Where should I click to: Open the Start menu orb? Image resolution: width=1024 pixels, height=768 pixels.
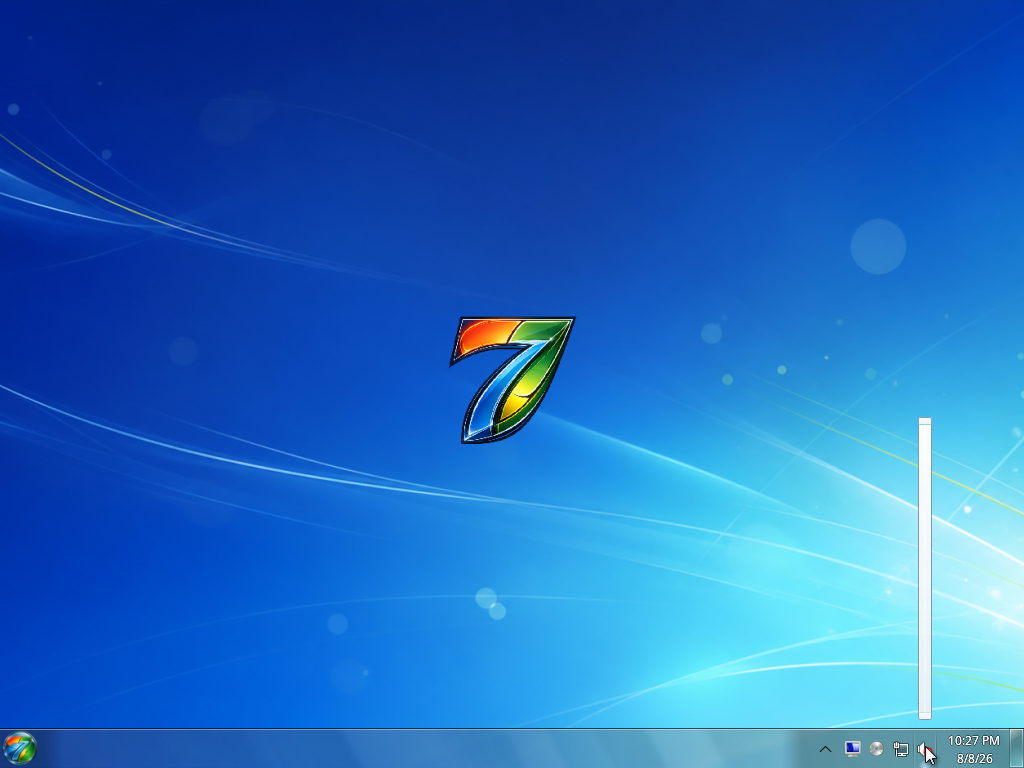pyautogui.click(x=20, y=748)
